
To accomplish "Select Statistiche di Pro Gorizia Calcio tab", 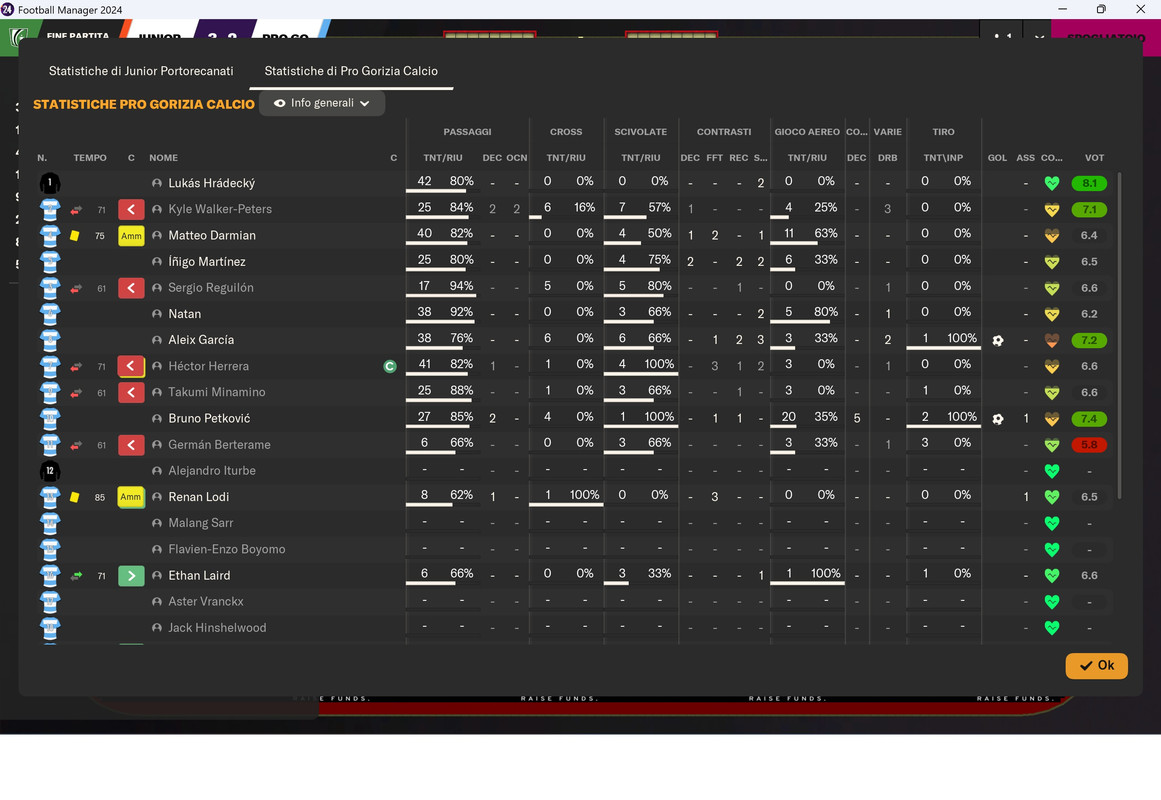I will [351, 71].
